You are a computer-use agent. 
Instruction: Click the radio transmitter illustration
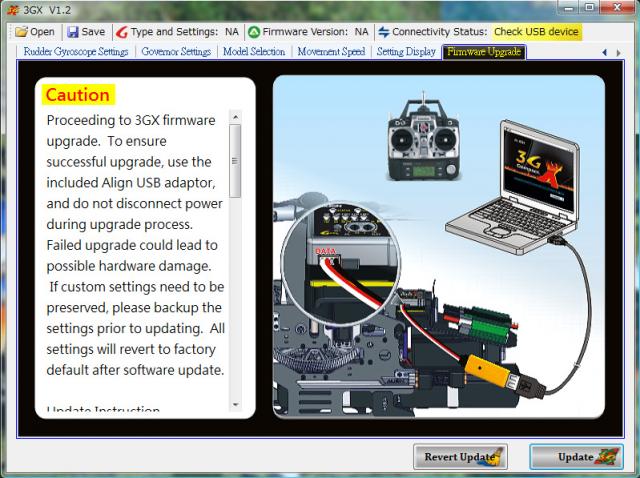tap(423, 138)
